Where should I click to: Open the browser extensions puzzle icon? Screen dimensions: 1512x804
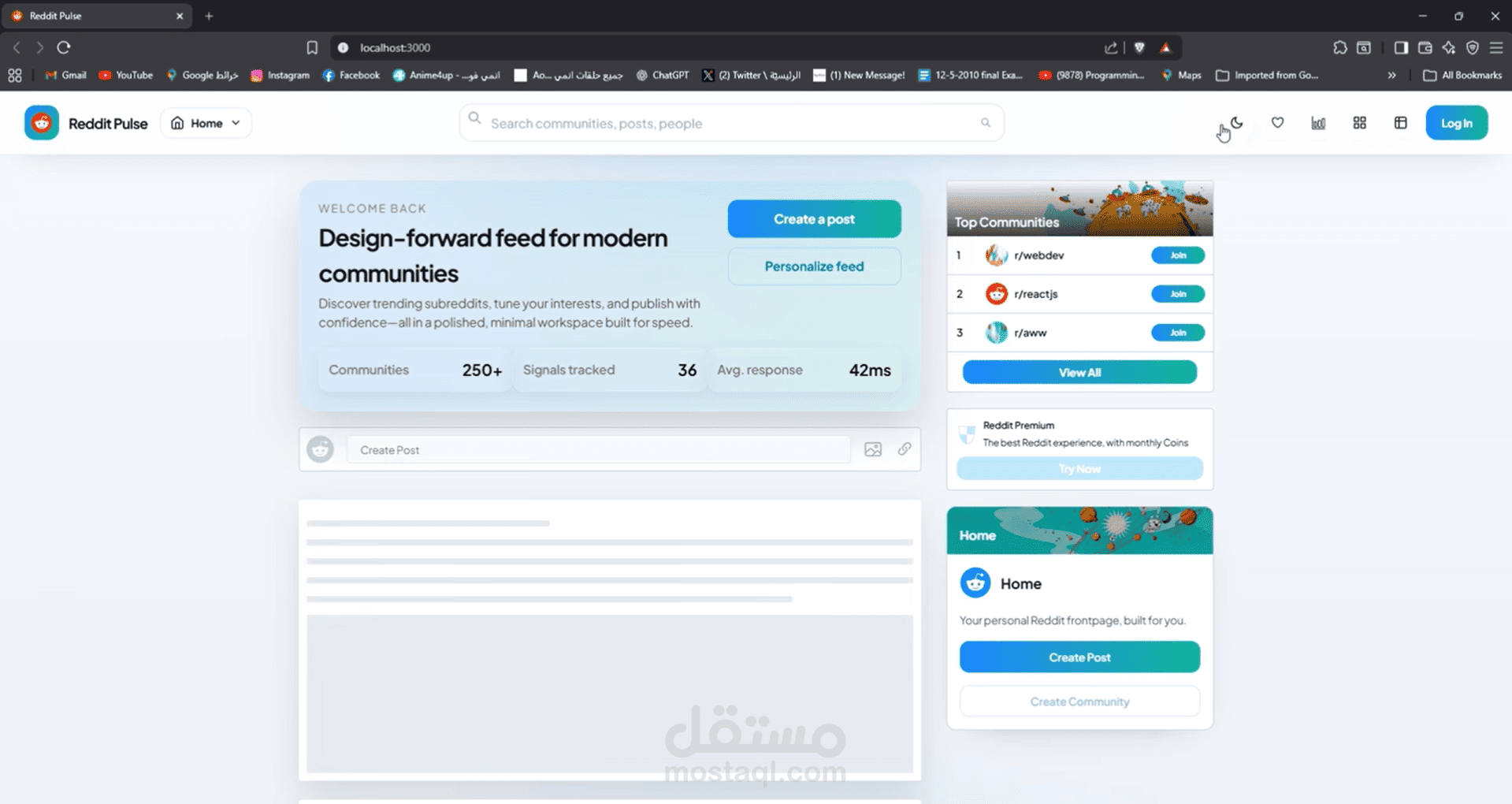pos(1340,47)
